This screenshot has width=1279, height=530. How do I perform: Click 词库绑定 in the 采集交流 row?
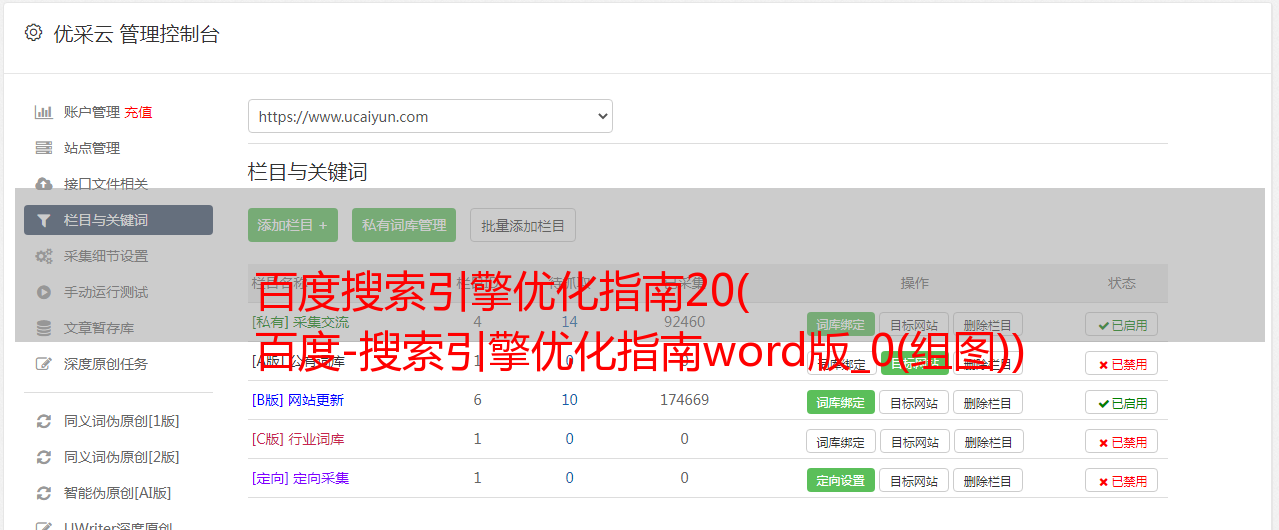click(x=840, y=324)
